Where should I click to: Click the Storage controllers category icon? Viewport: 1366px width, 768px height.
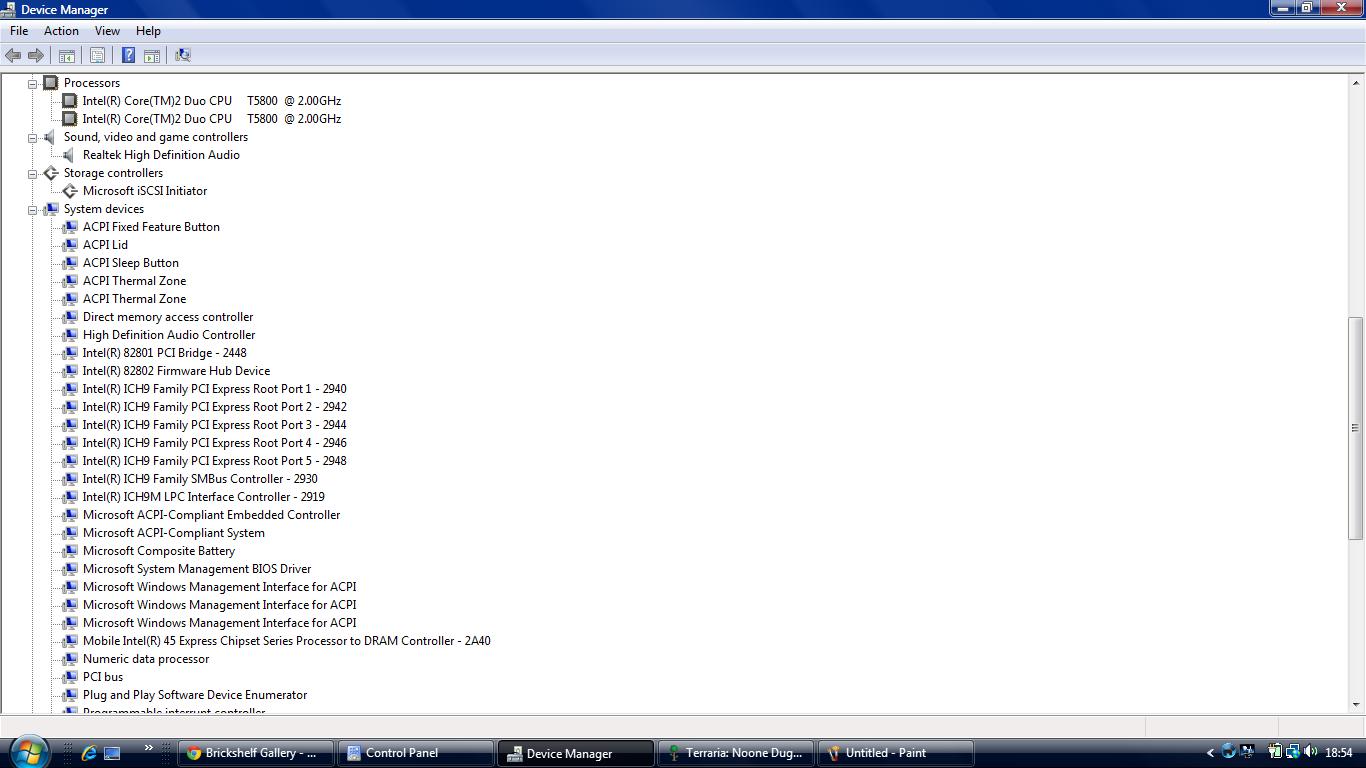coord(51,173)
